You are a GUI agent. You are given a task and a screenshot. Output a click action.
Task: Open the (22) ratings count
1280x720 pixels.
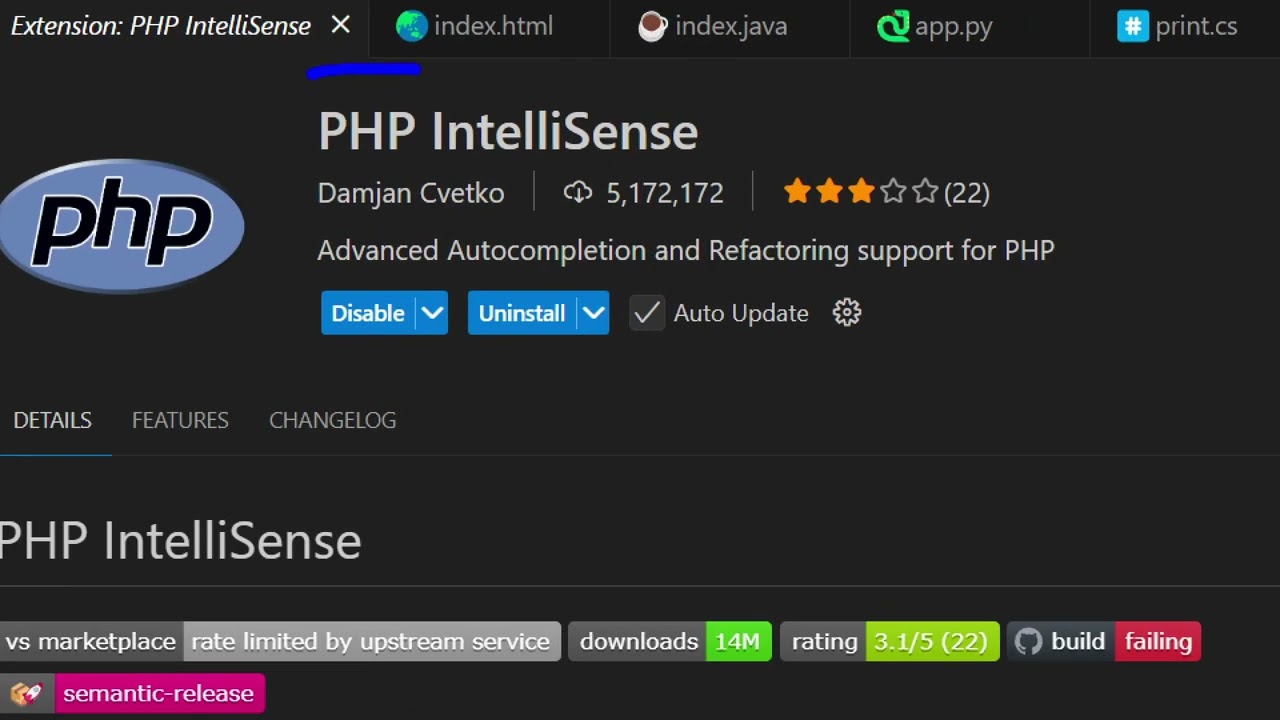(967, 193)
